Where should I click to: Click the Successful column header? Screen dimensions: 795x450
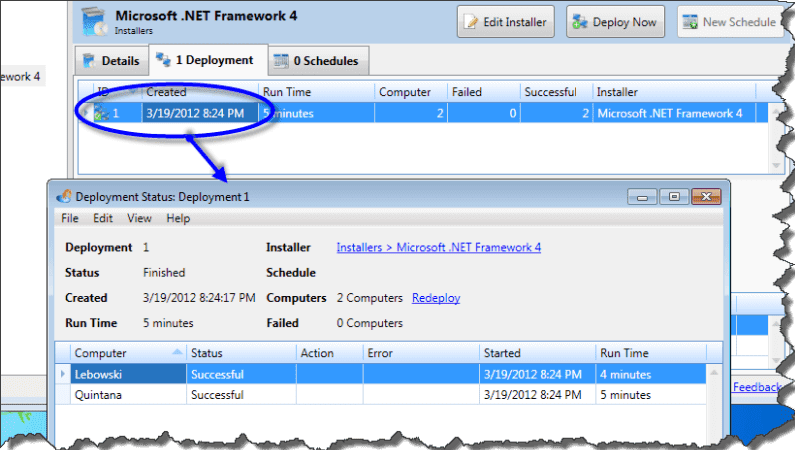(556, 92)
